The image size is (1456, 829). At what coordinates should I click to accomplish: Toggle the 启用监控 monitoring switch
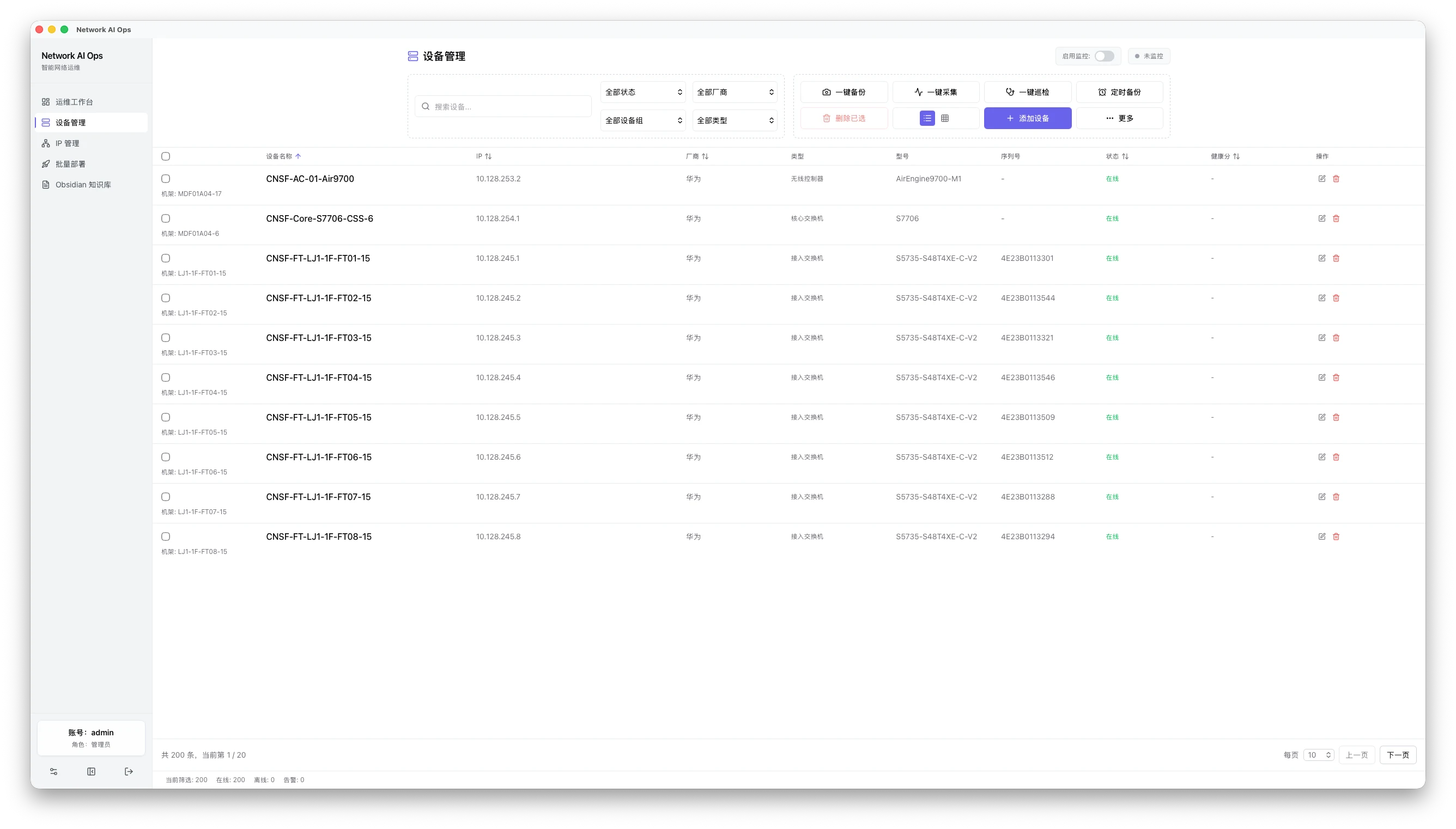[1104, 56]
